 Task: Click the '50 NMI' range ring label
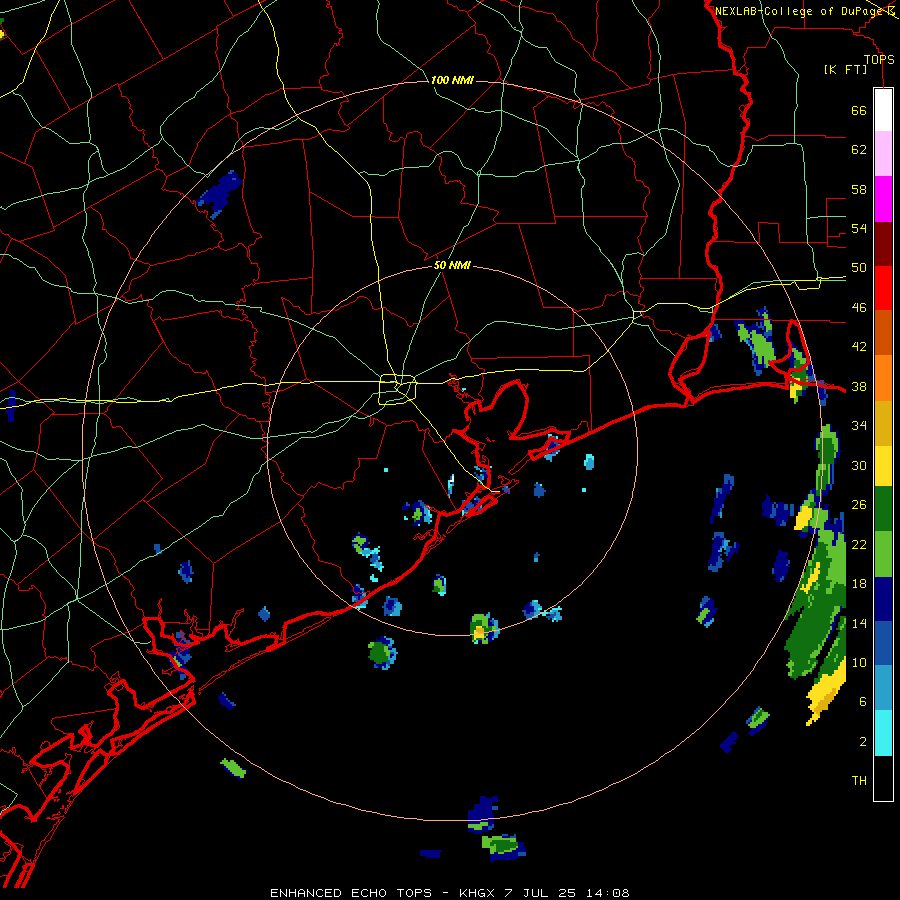pyautogui.click(x=452, y=265)
